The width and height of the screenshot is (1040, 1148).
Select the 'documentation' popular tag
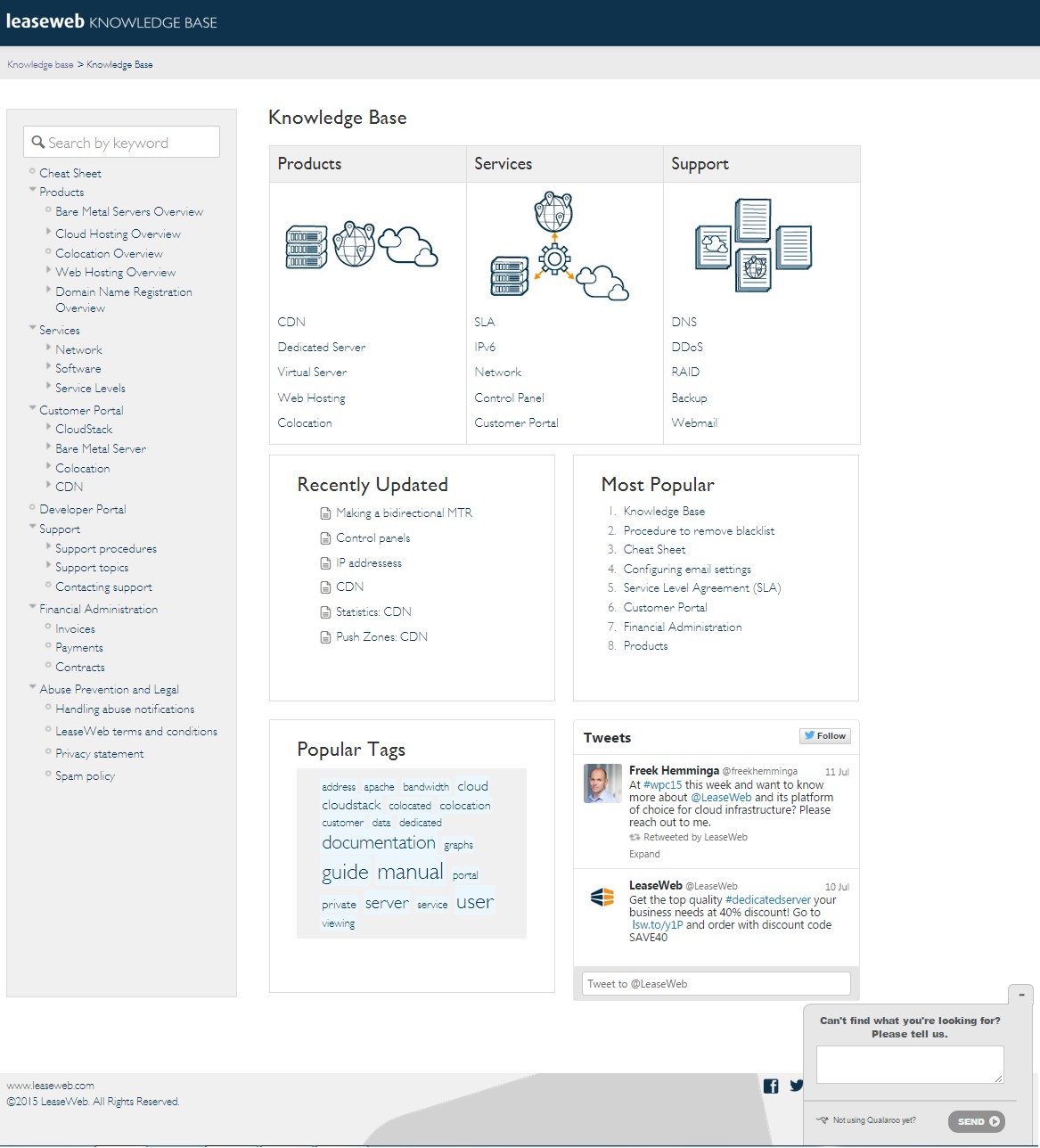pos(378,842)
